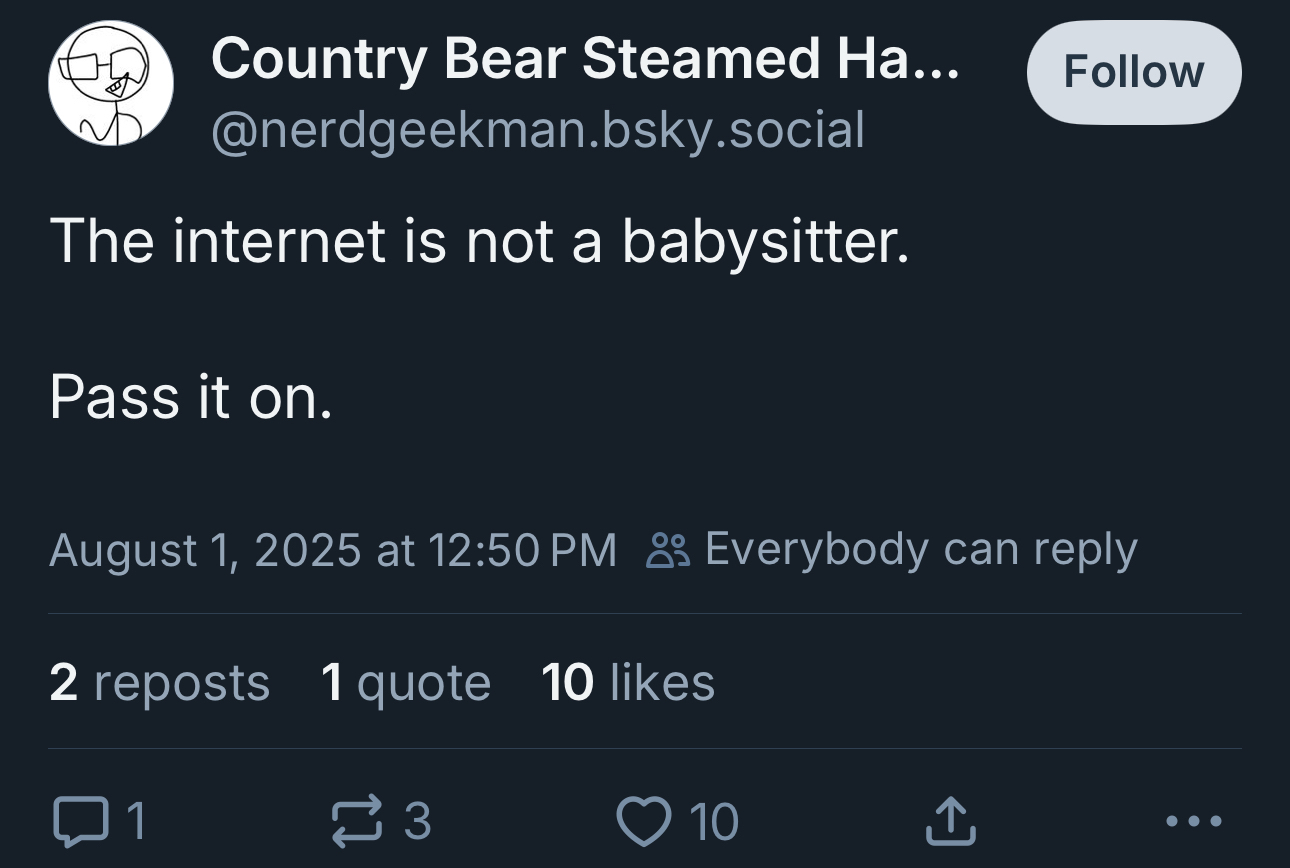Viewport: 1290px width, 868px height.
Task: Open the three-dot more options menu
Action: [1194, 821]
